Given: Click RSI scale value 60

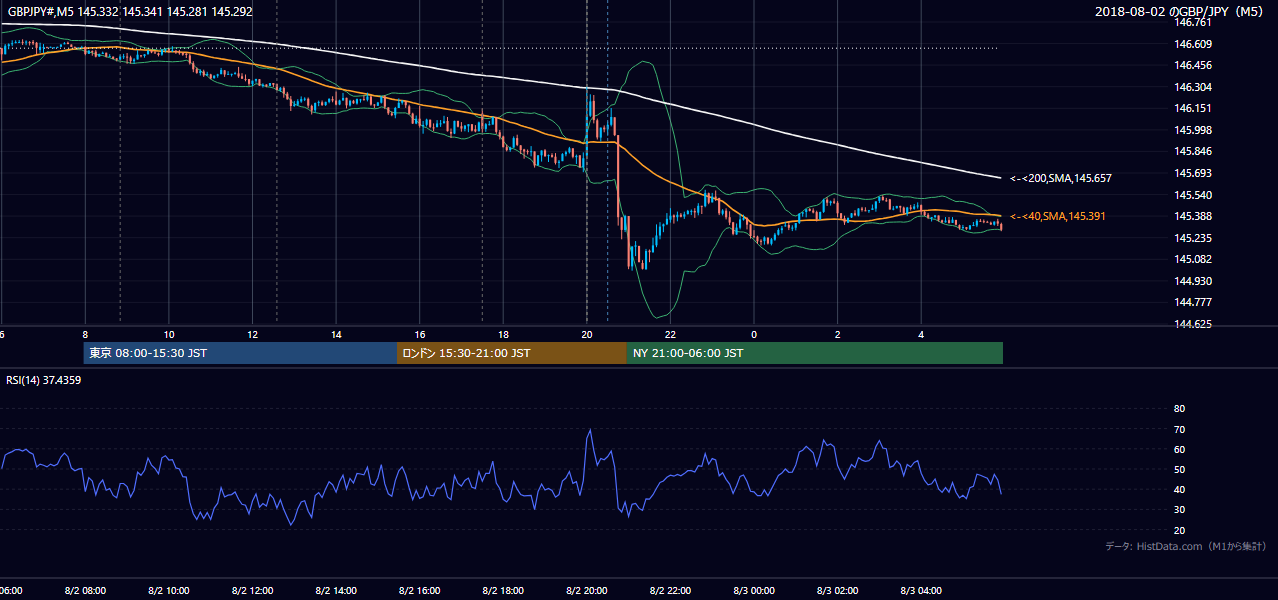Looking at the screenshot, I should (1179, 449).
